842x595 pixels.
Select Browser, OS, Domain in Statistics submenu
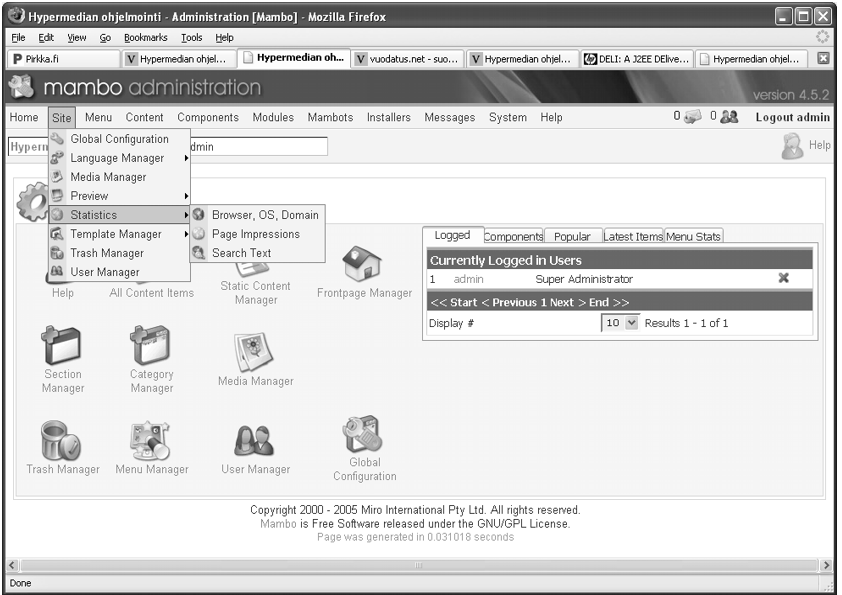click(257, 215)
